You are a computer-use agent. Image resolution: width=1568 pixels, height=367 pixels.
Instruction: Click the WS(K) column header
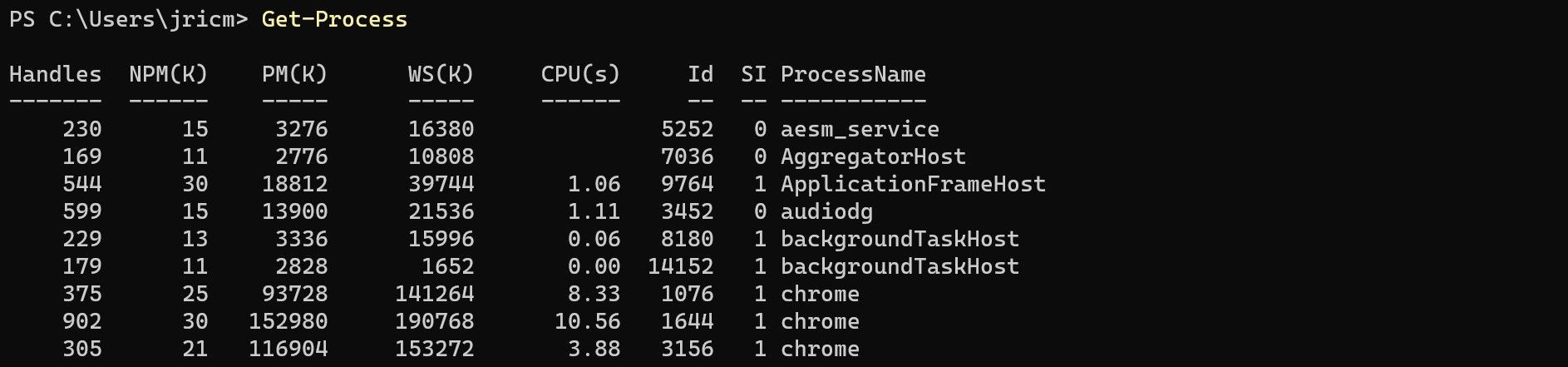coord(441,74)
